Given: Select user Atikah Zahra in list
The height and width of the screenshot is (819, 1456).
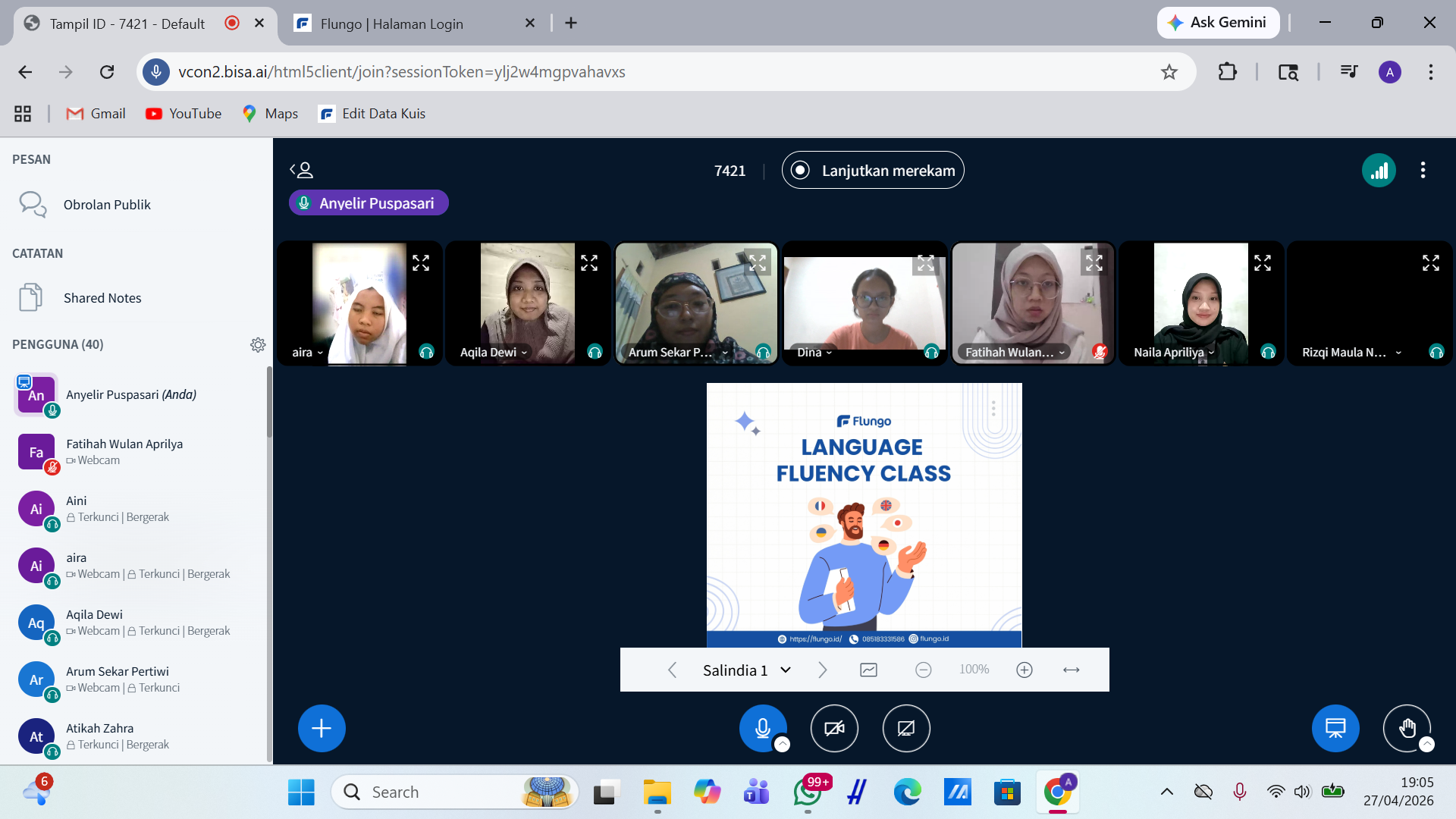Looking at the screenshot, I should (x=136, y=736).
